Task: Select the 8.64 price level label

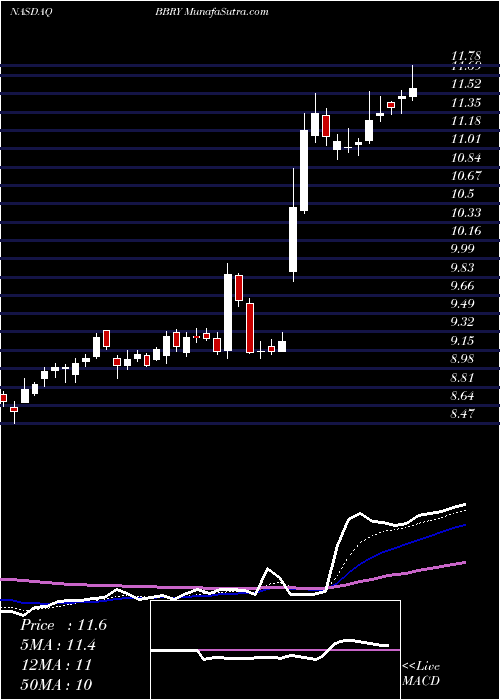Action: (x=463, y=396)
